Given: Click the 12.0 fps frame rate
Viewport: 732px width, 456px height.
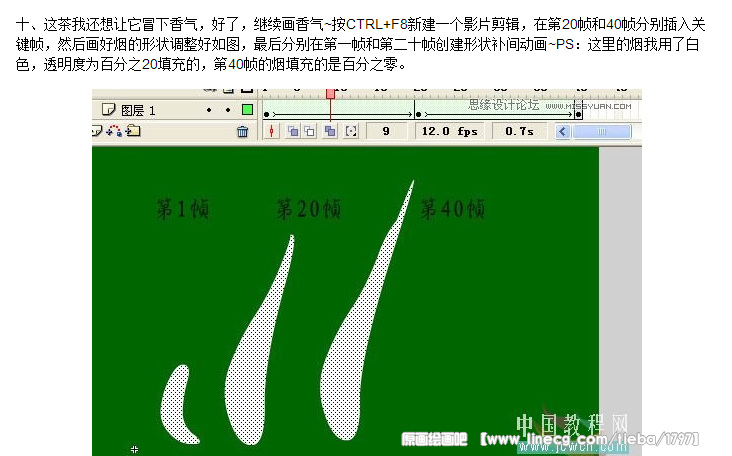Looking at the screenshot, I should click(450, 131).
